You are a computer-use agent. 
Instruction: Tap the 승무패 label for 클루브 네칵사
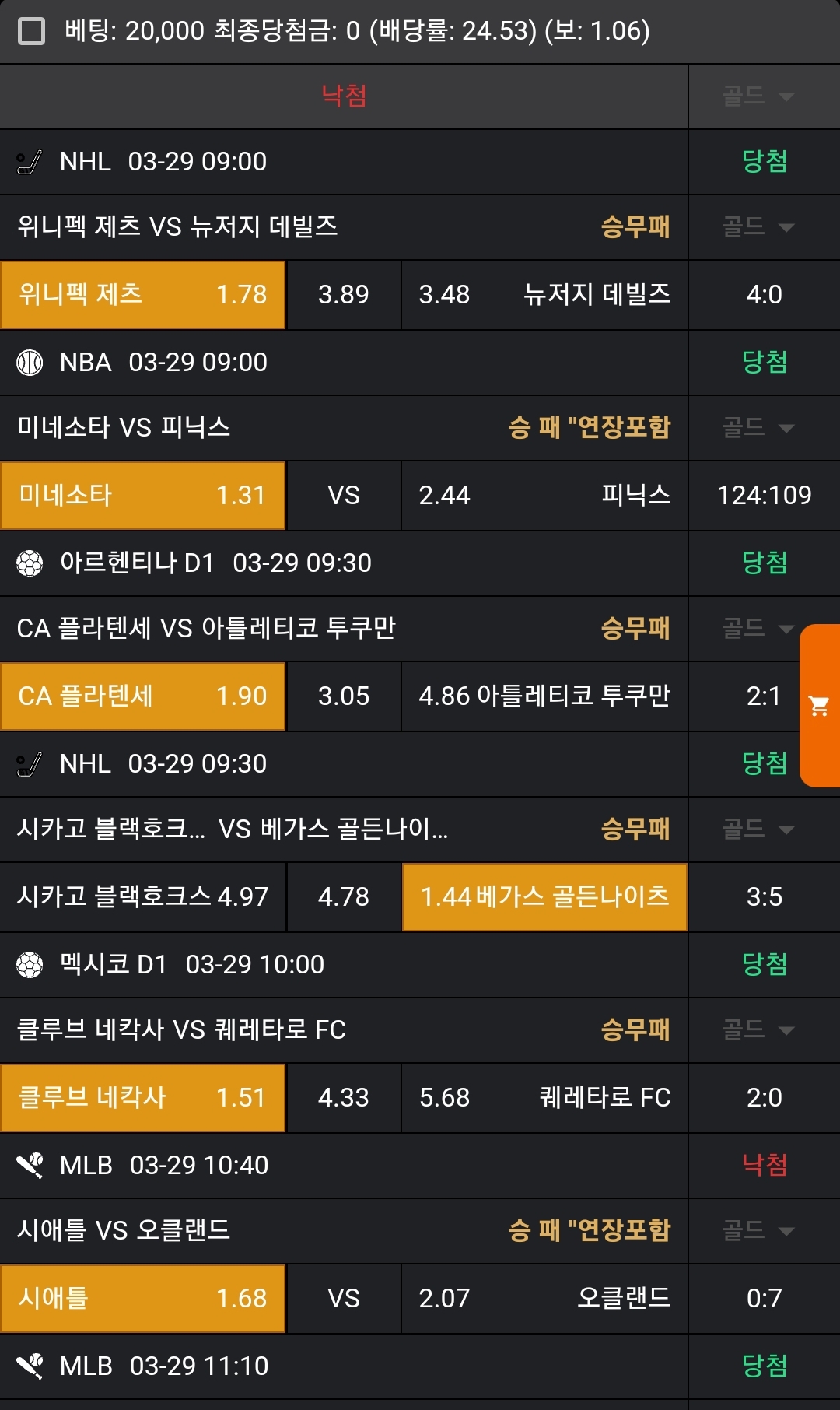tap(635, 1030)
